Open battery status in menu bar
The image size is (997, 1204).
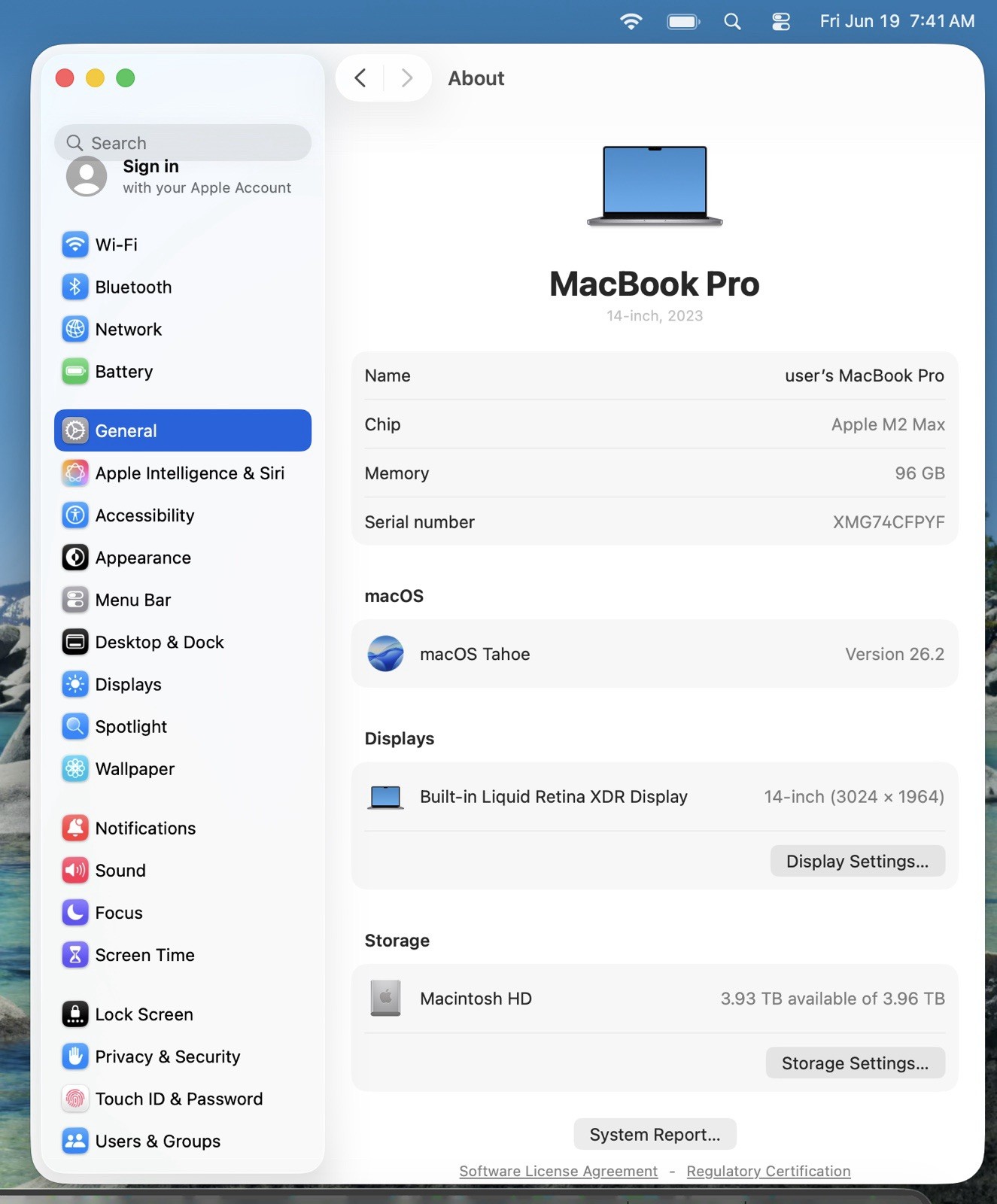point(683,21)
